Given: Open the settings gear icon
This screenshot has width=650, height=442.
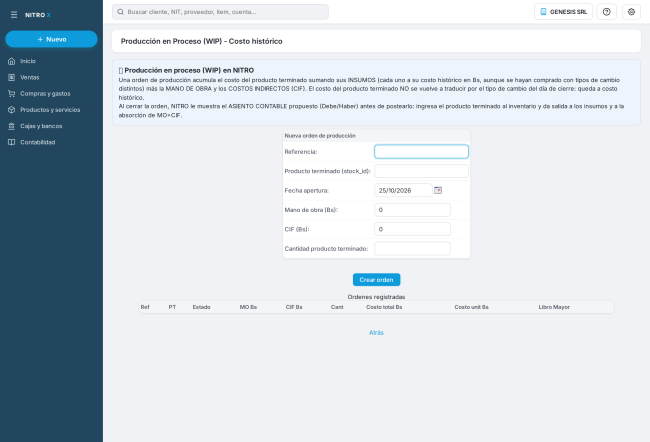Looking at the screenshot, I should pos(631,12).
